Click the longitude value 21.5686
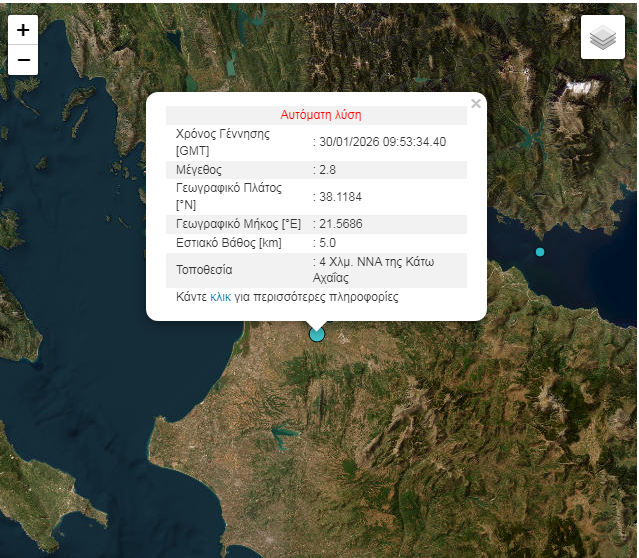 click(340, 223)
